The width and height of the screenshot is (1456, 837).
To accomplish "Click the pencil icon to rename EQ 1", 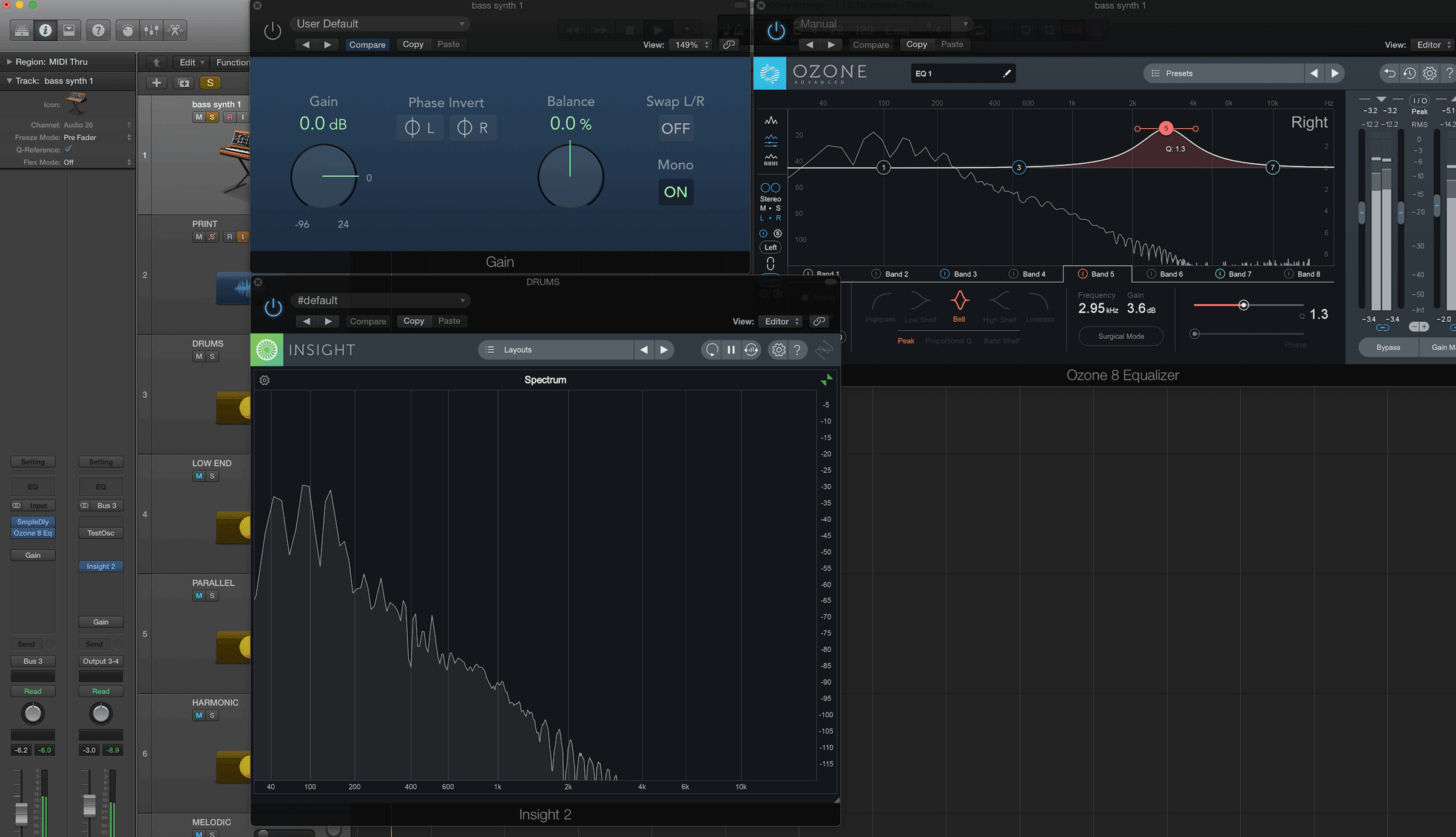I will 1006,73.
